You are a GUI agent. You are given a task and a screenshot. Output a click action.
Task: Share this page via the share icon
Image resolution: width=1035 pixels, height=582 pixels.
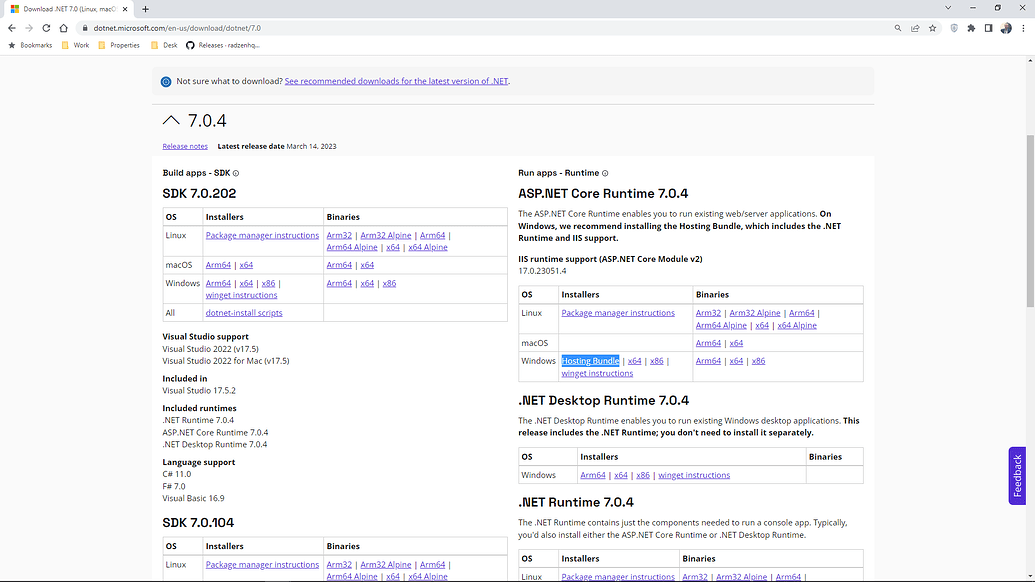915,28
